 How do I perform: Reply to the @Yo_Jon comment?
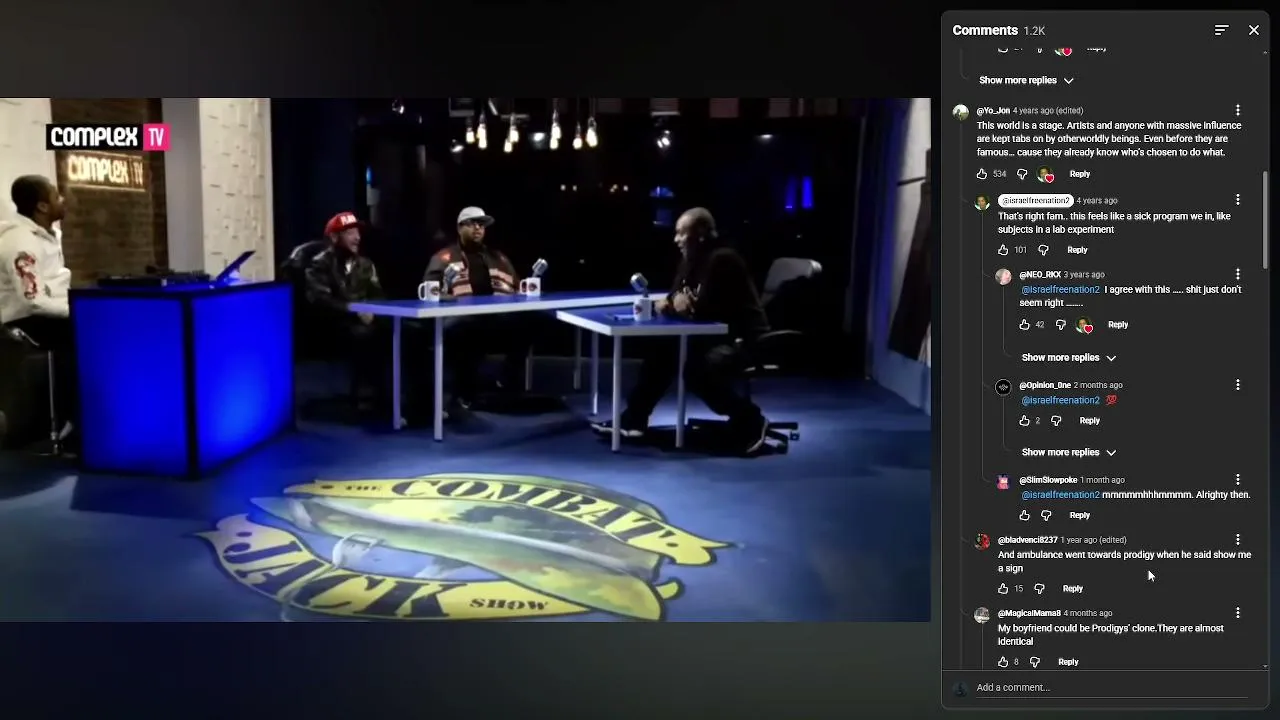[1080, 174]
